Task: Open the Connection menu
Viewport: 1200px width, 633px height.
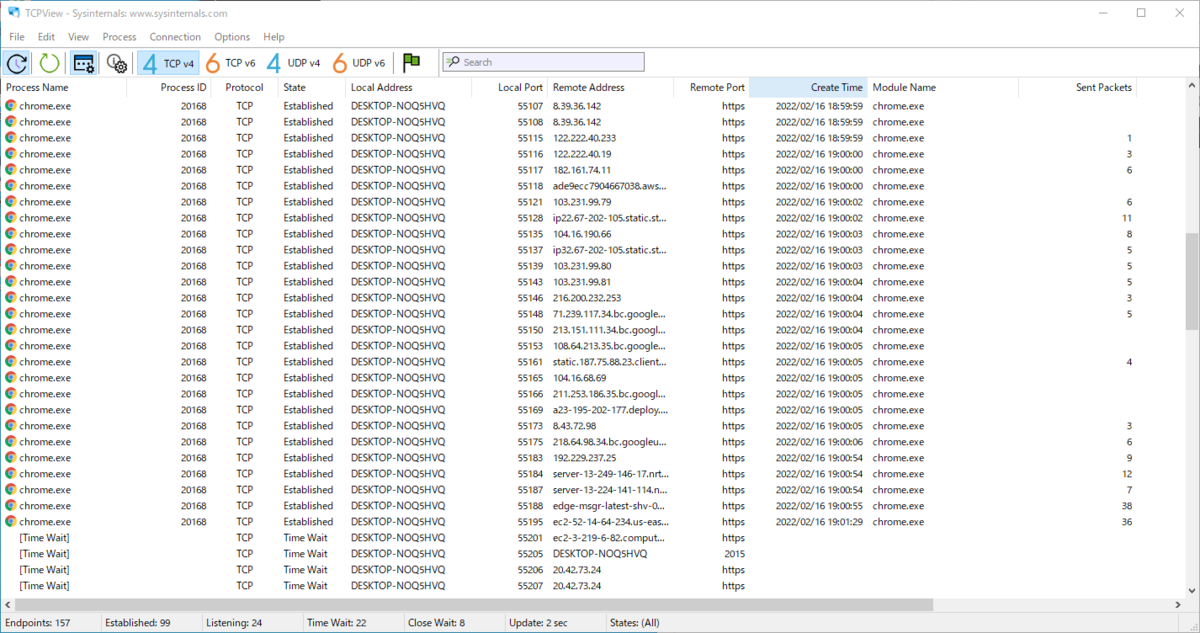Action: [x=175, y=37]
